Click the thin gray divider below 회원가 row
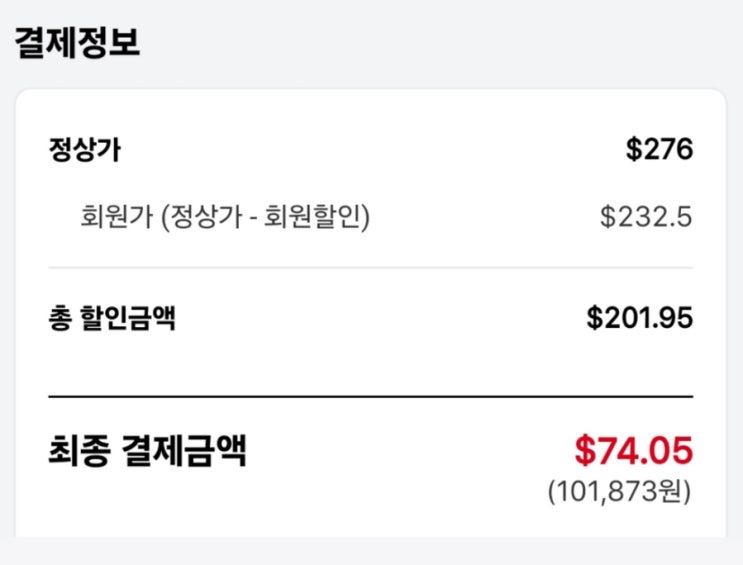743x565 pixels. (370, 267)
